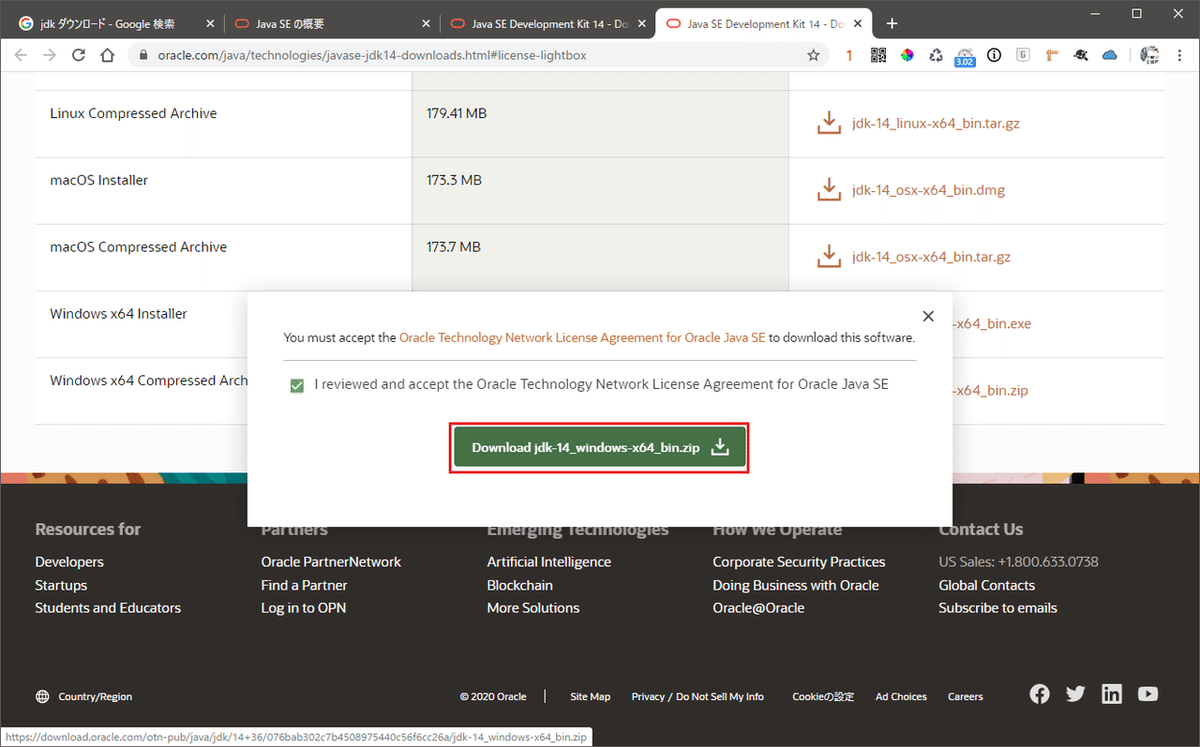
Task: Open Find a Partner link
Action: pos(304,585)
